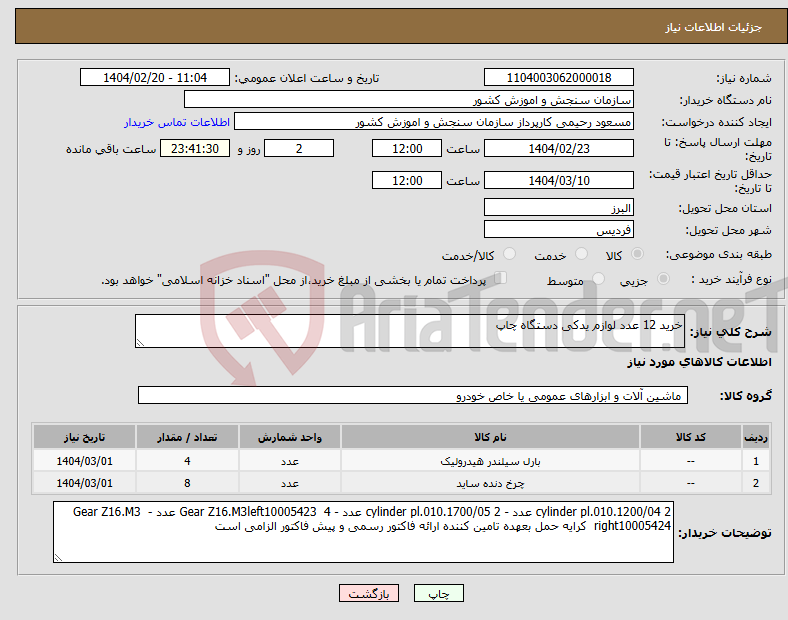Click the resize handle of description textarea

pos(140,343)
